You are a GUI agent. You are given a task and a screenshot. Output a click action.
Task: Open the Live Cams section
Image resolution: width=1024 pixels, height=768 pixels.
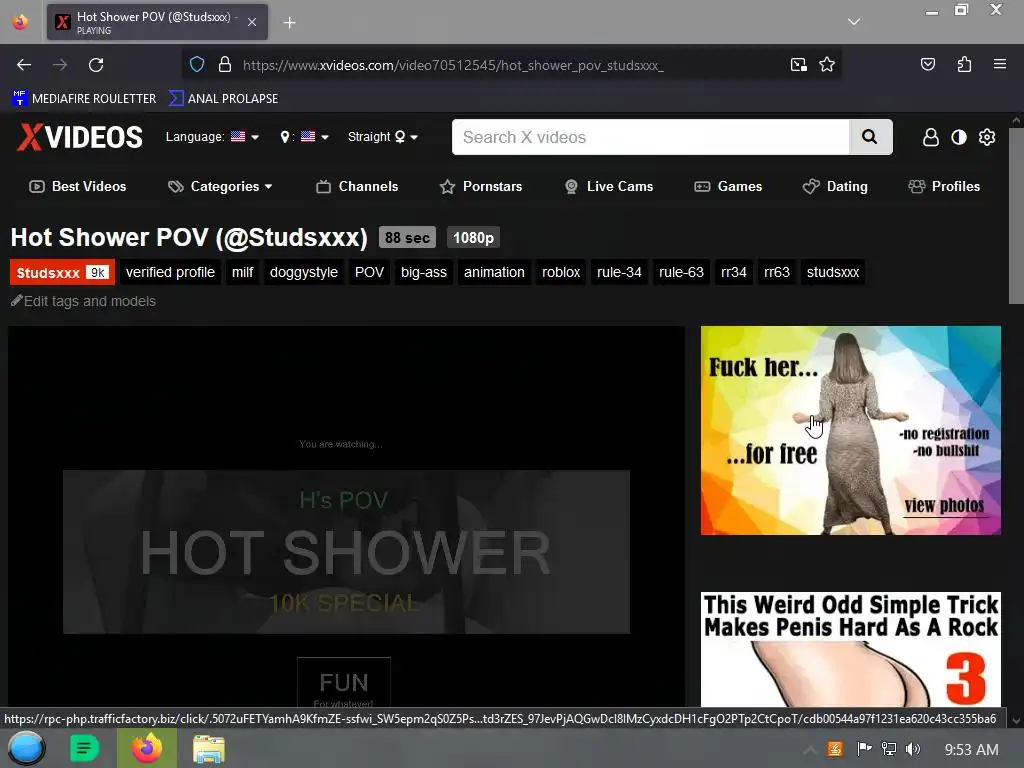pos(609,186)
